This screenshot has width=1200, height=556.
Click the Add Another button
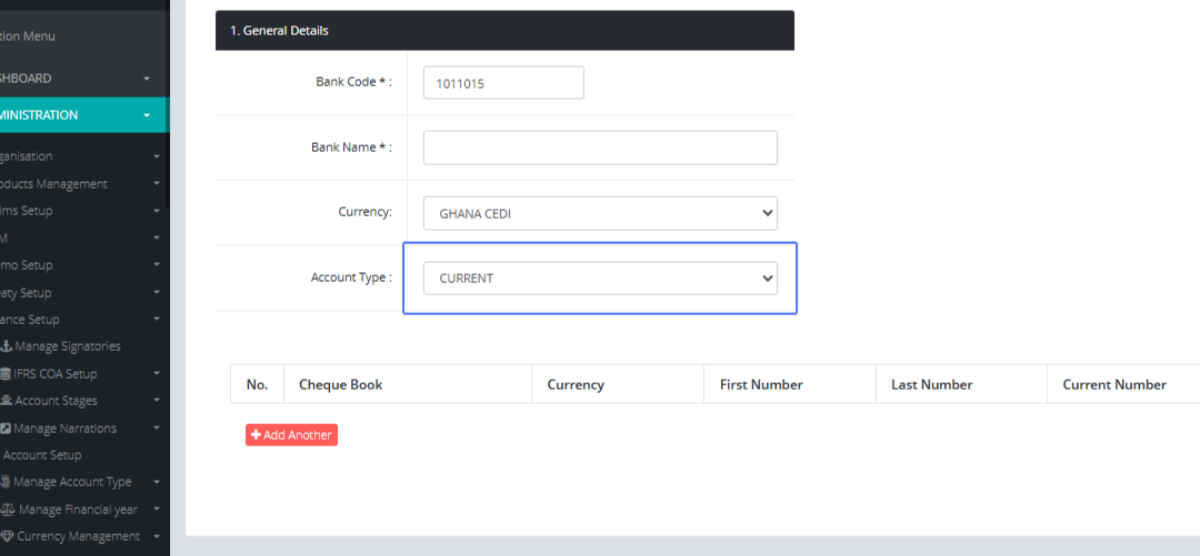[x=292, y=435]
